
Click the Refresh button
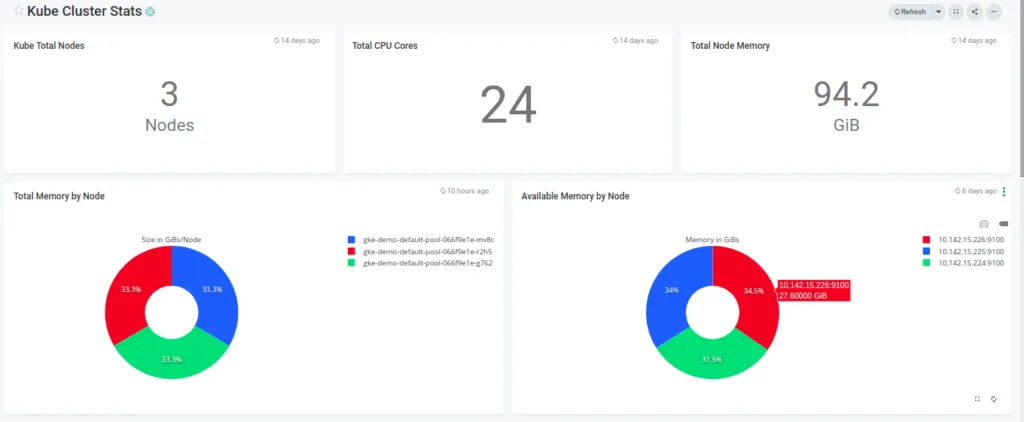pos(911,12)
